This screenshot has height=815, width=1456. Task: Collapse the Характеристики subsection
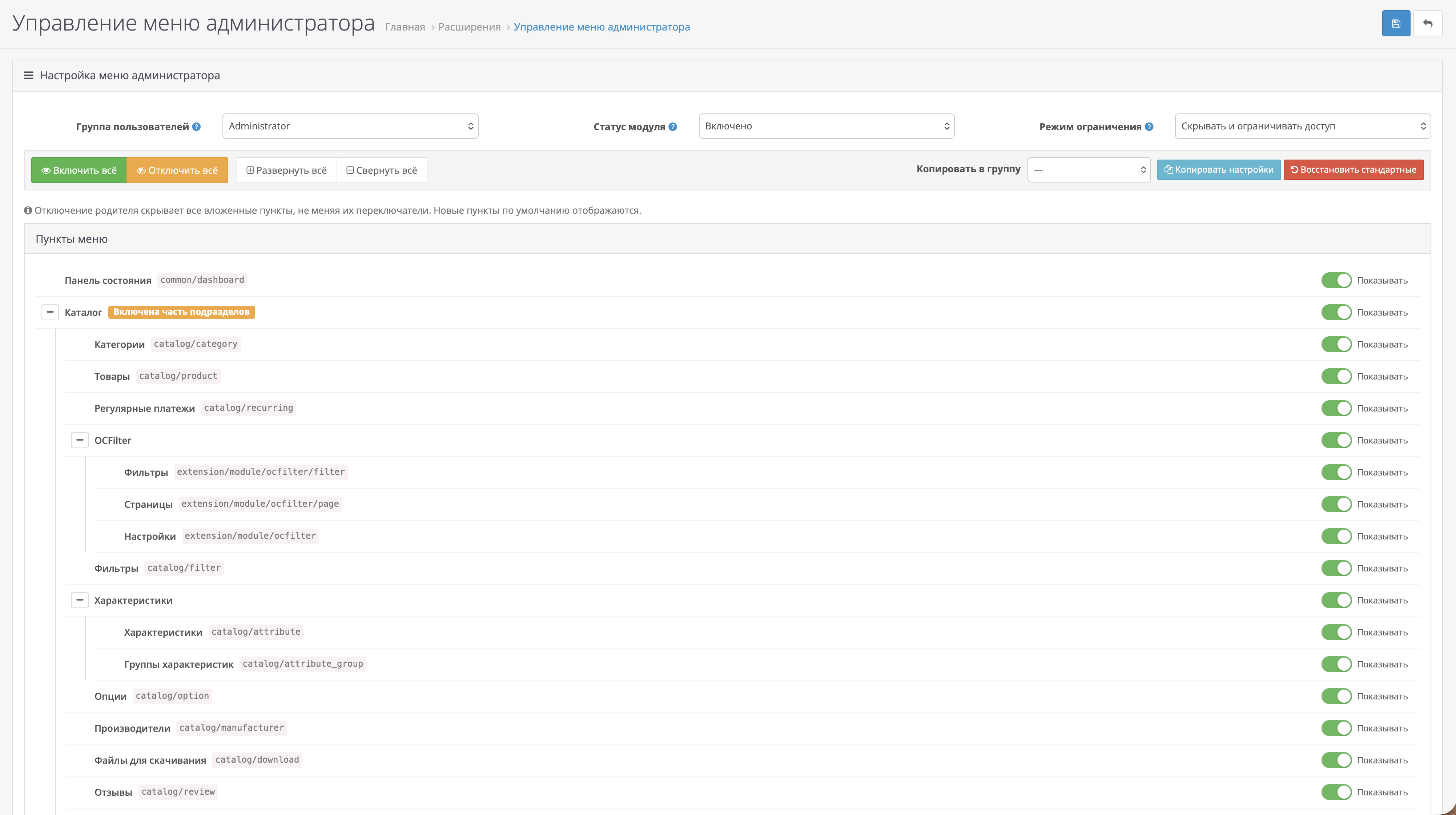coord(80,600)
